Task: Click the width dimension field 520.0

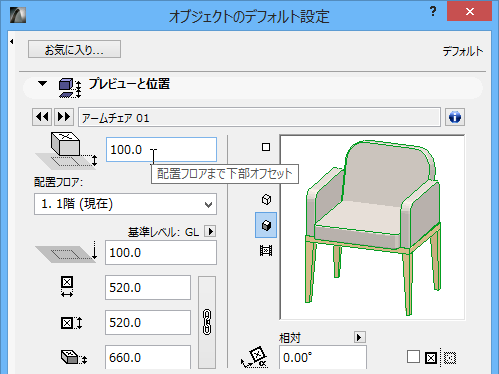Action: [148, 288]
